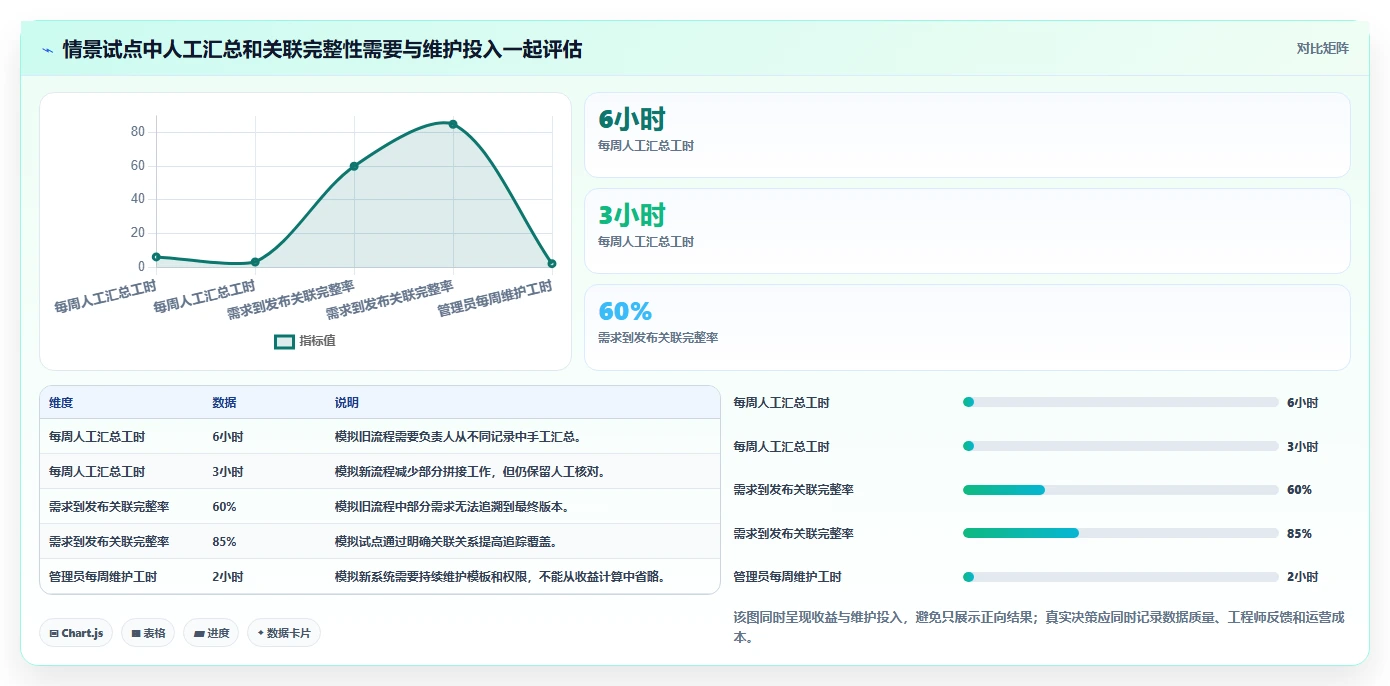Click the 3小时 value in the middle stat card
This screenshot has width=1390, height=686.
click(631, 215)
